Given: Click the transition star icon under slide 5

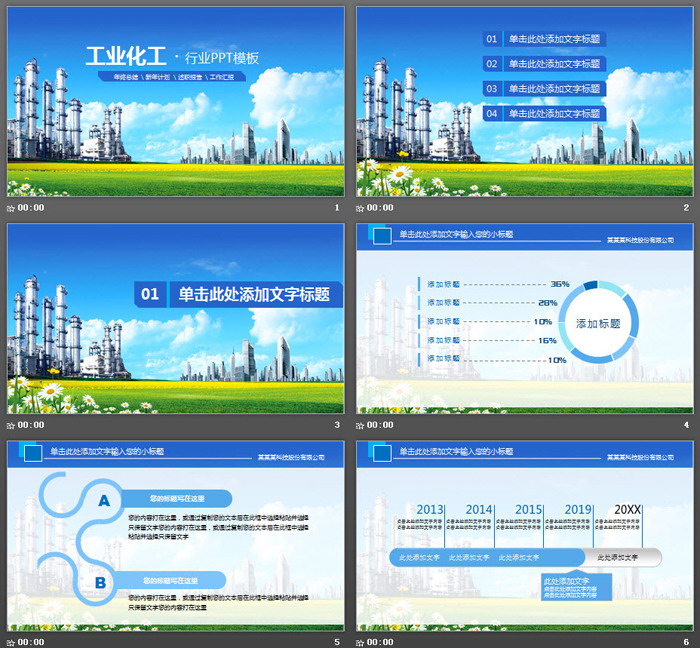Looking at the screenshot, I should click(11, 641).
